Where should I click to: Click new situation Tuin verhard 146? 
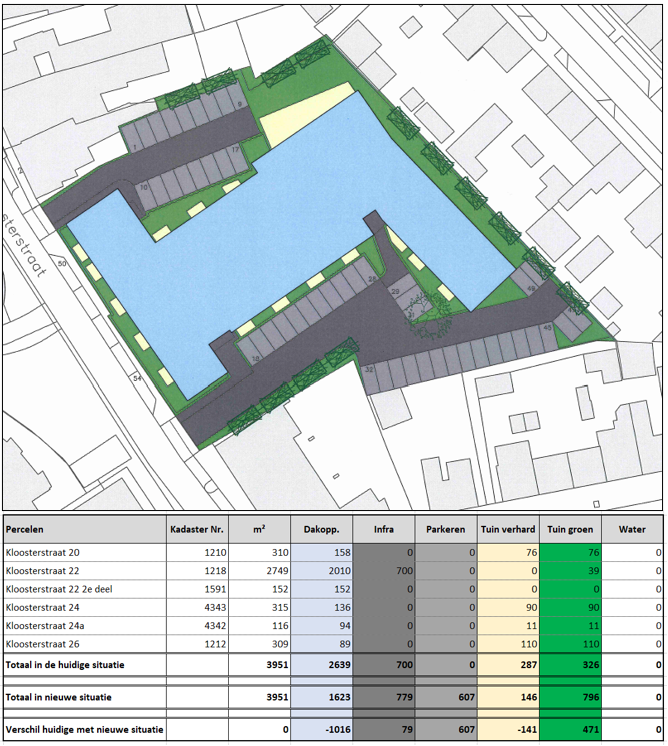point(529,697)
